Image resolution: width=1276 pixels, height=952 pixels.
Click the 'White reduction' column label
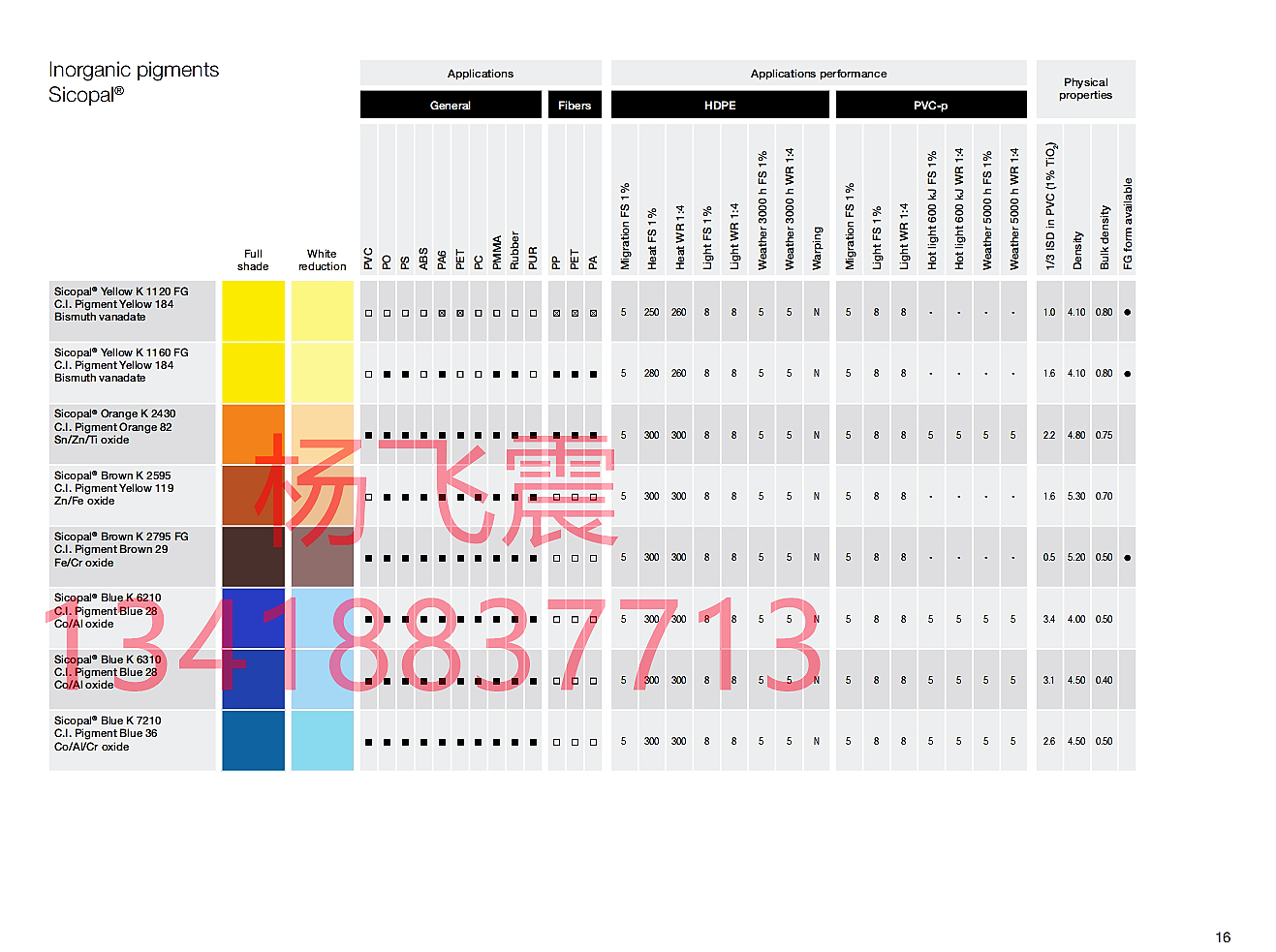[323, 261]
